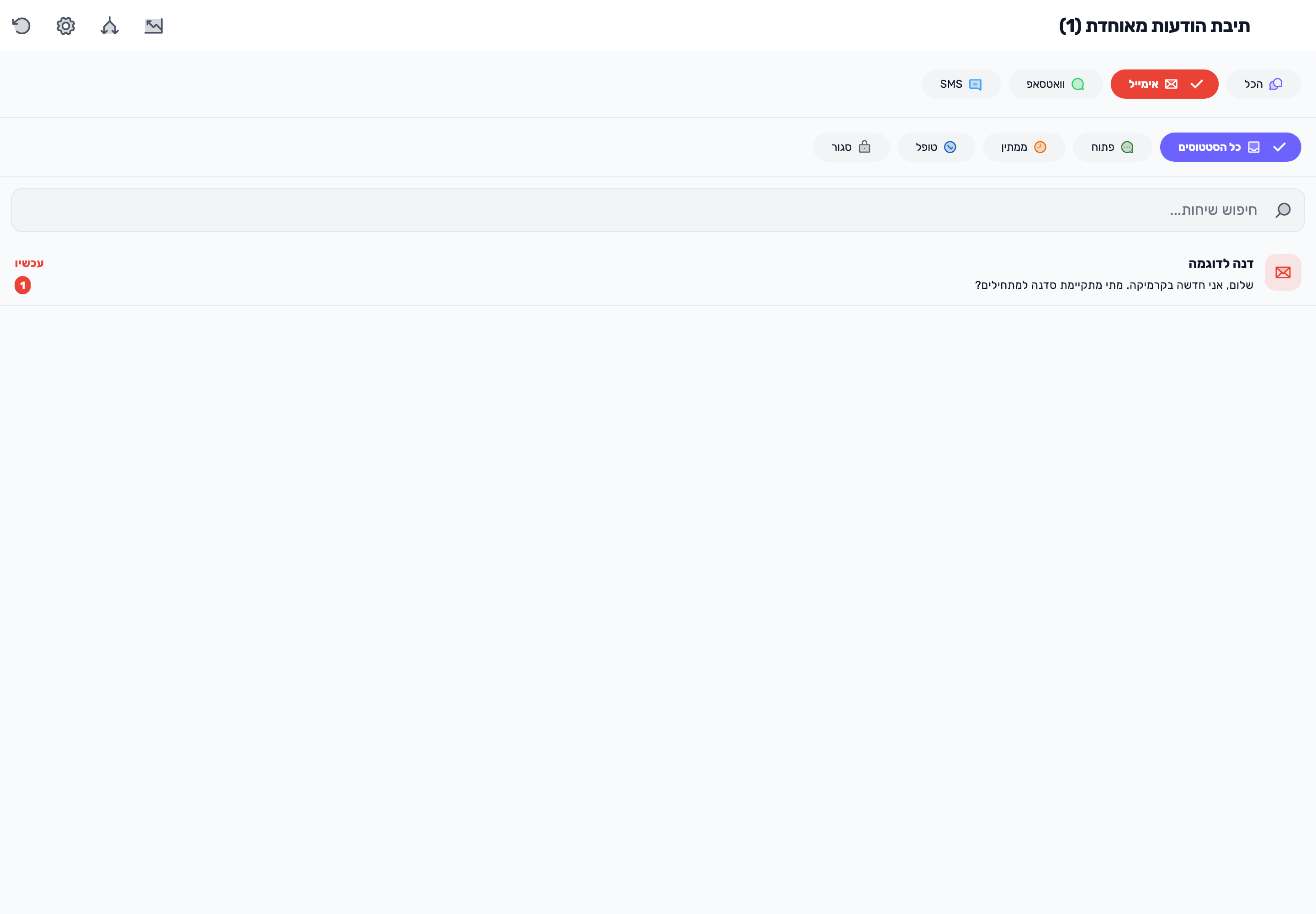1316x914 pixels.
Task: Toggle the אימייל channel filter
Action: tap(1164, 84)
